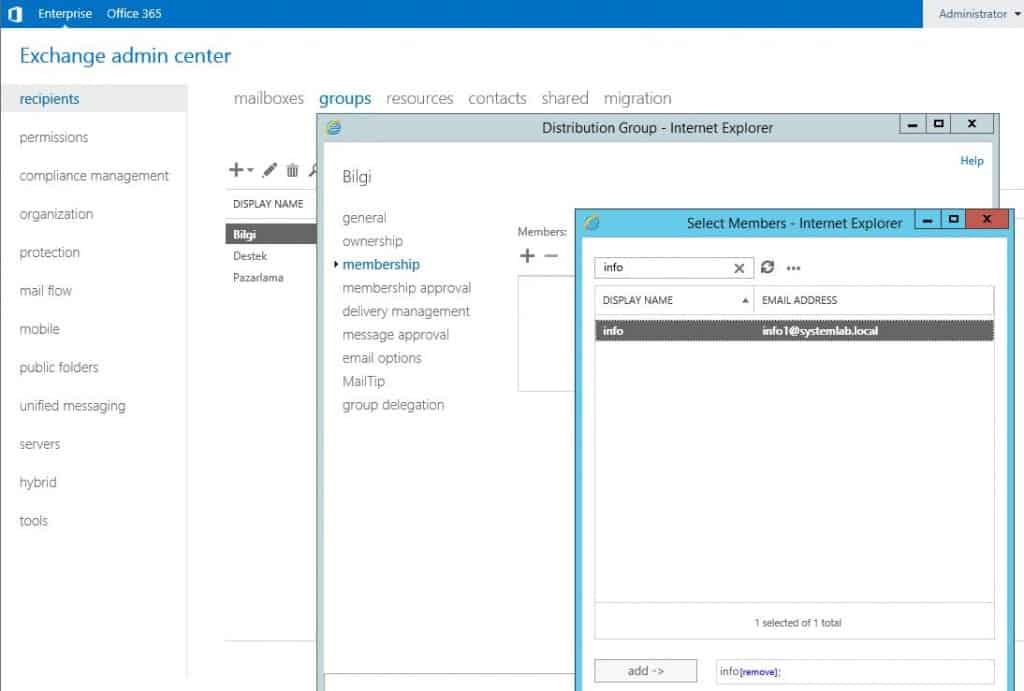Image resolution: width=1024 pixels, height=691 pixels.
Task: Click the edit pencil icon in groups toolbar
Action: 270,171
